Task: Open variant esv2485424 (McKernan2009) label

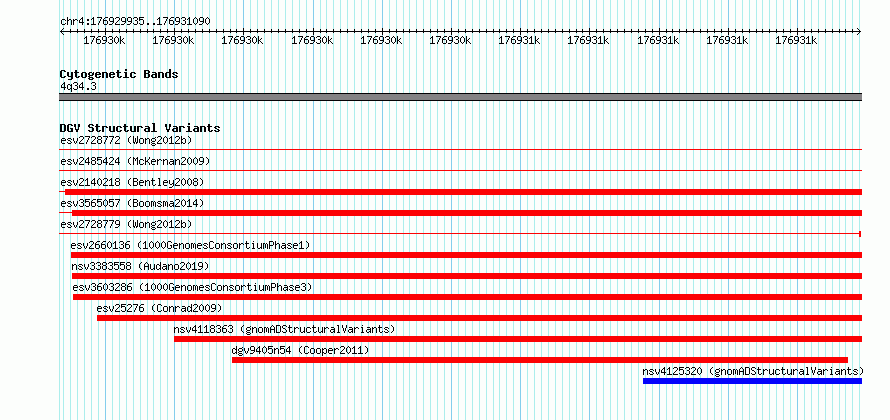Action: click(135, 161)
